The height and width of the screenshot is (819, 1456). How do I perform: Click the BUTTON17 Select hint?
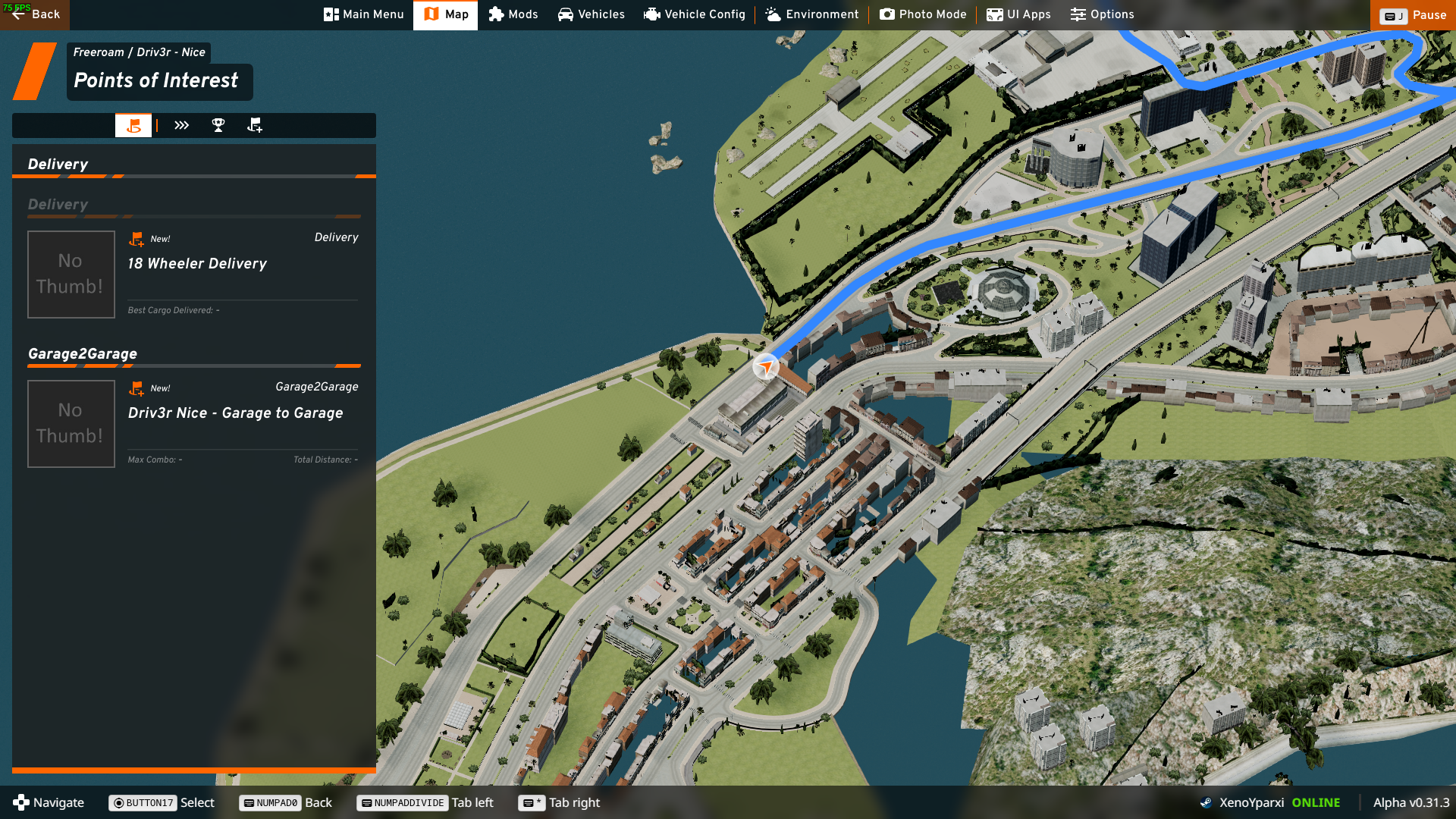[x=162, y=802]
